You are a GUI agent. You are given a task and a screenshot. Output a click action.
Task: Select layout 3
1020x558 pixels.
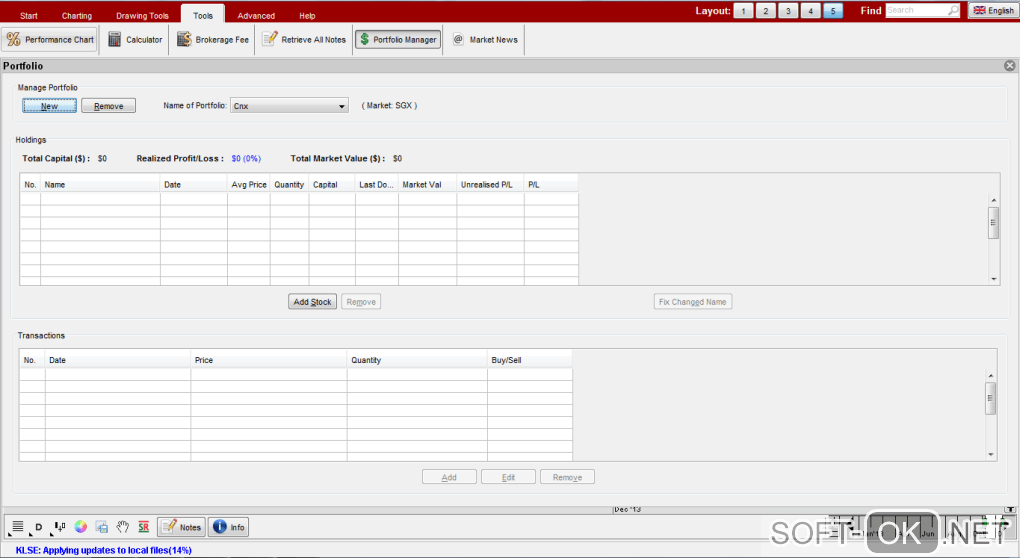pyautogui.click(x=788, y=11)
